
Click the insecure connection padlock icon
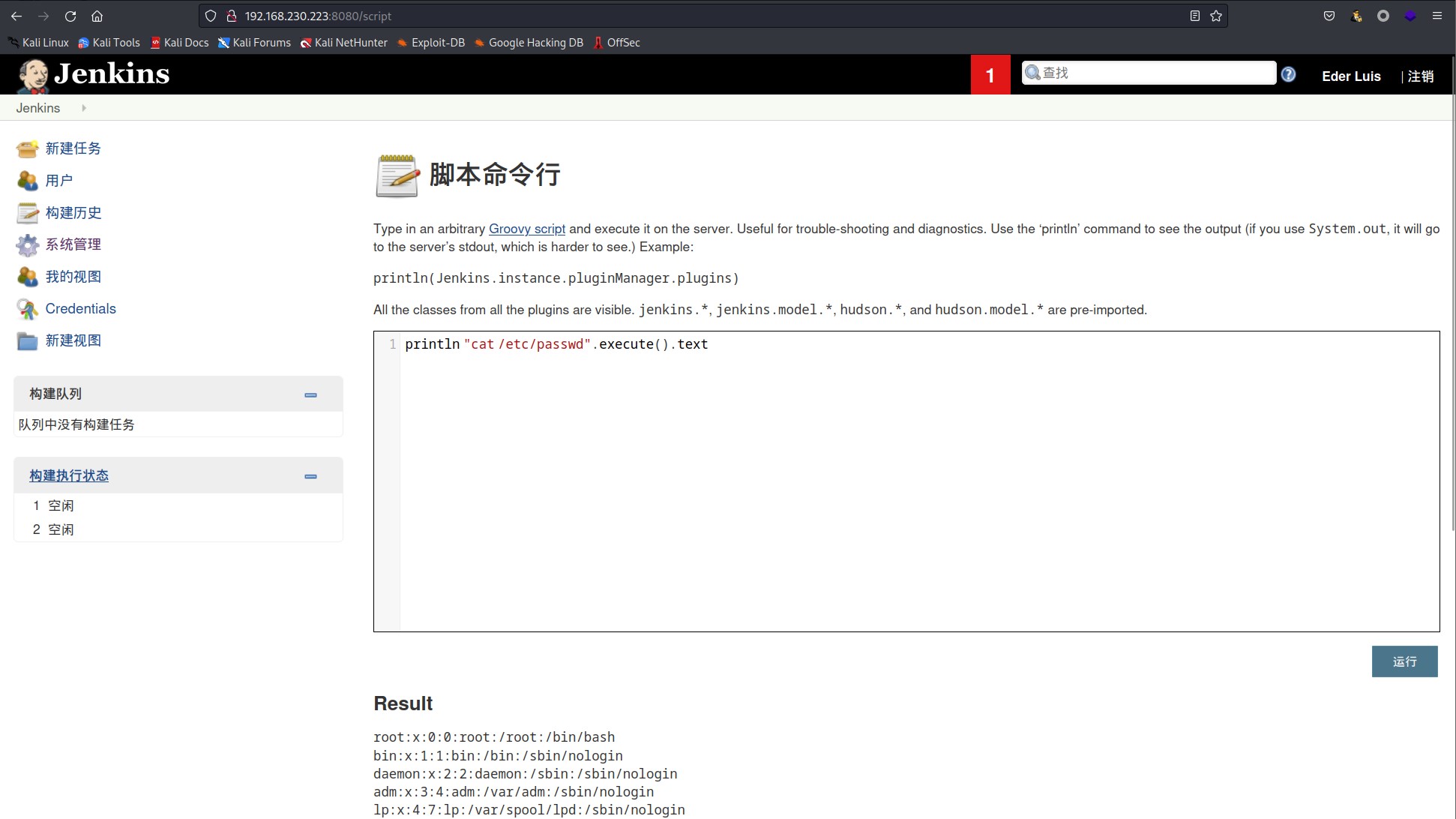point(232,16)
